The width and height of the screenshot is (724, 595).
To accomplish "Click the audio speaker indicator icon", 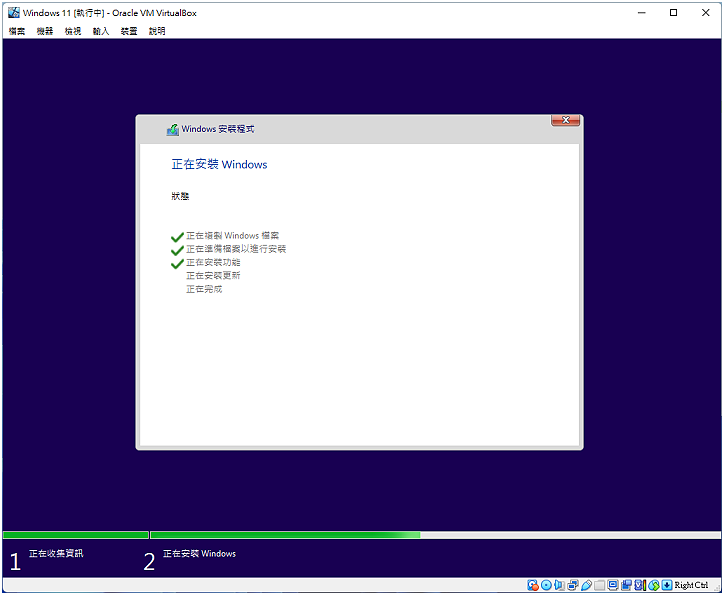I will click(x=559, y=585).
